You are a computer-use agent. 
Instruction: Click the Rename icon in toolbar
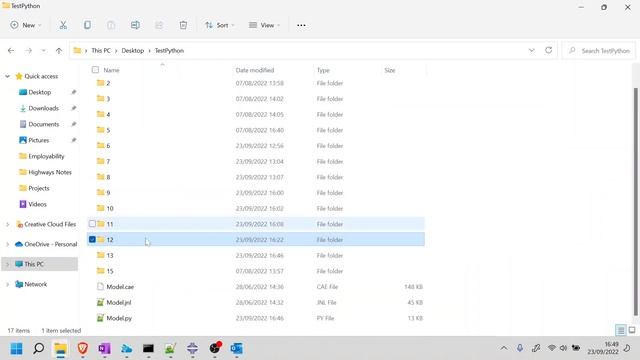tap(135, 25)
